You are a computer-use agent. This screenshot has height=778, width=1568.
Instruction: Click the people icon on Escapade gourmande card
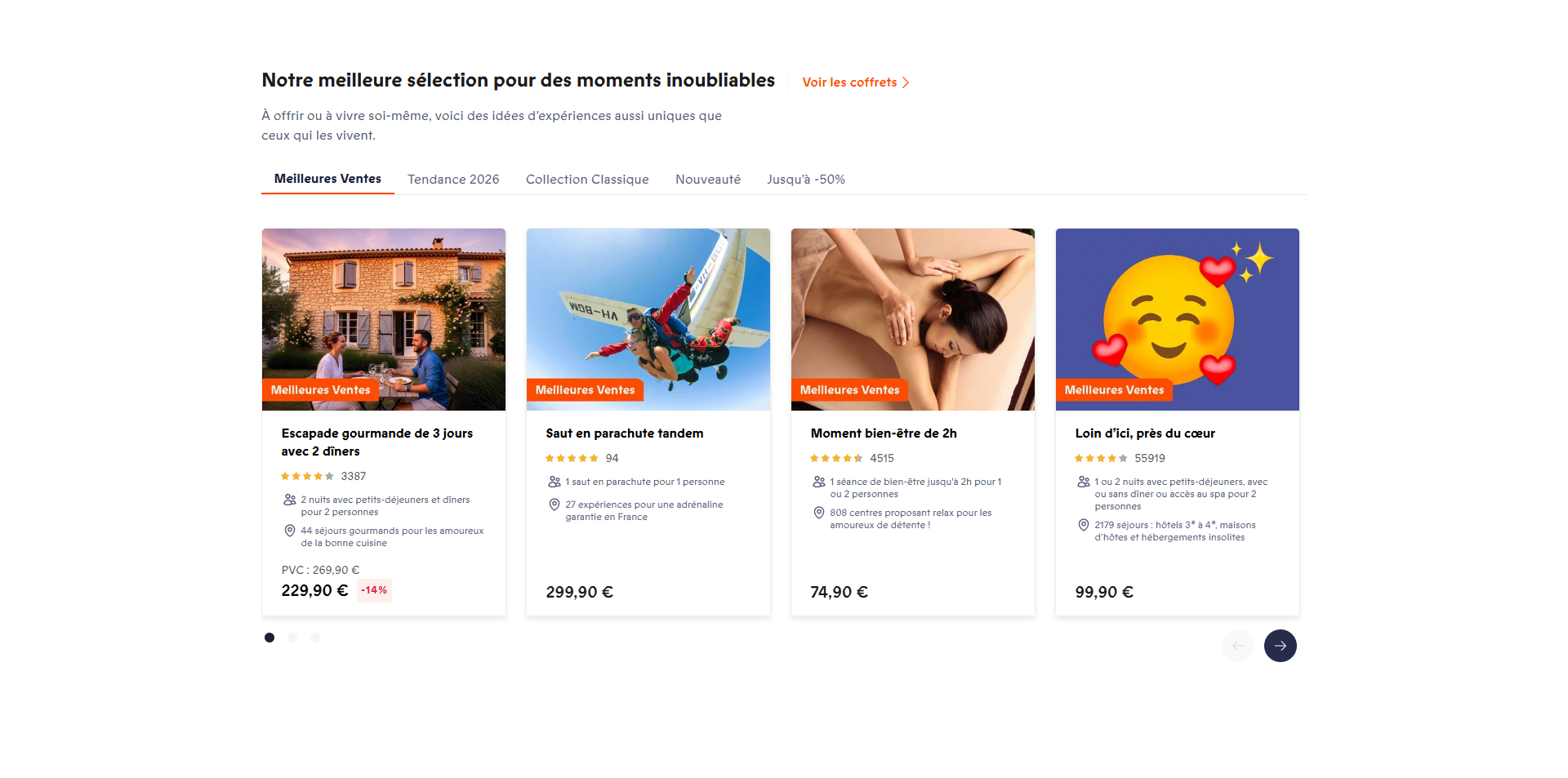pyautogui.click(x=290, y=500)
